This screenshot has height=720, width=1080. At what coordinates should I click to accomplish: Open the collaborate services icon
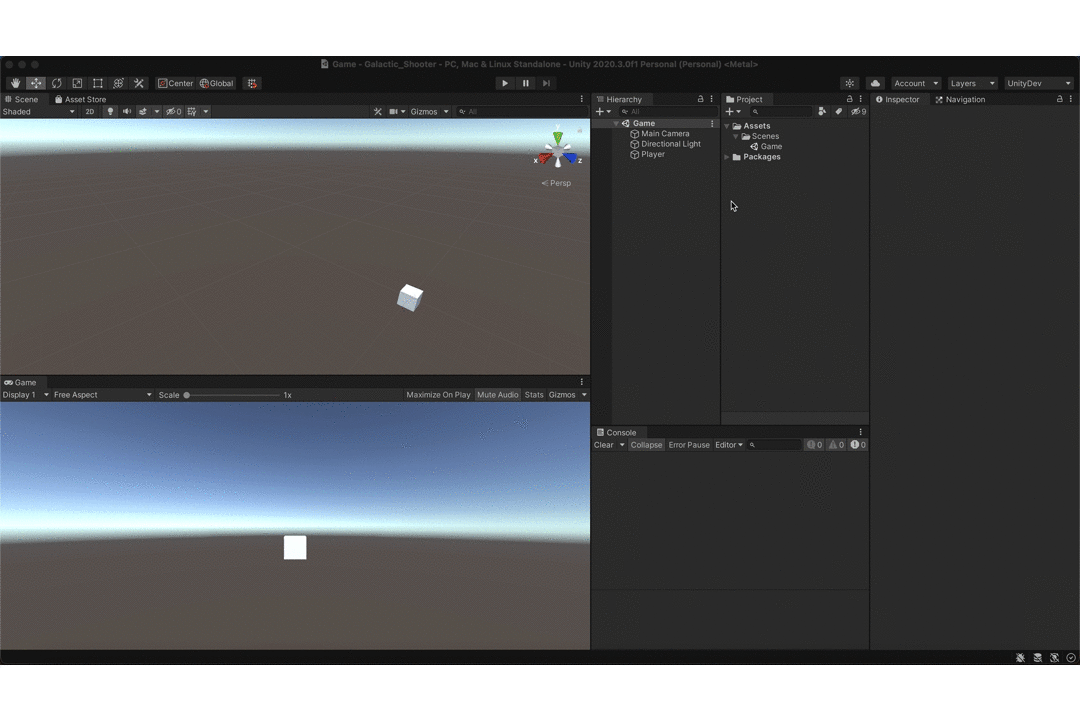[x=850, y=83]
